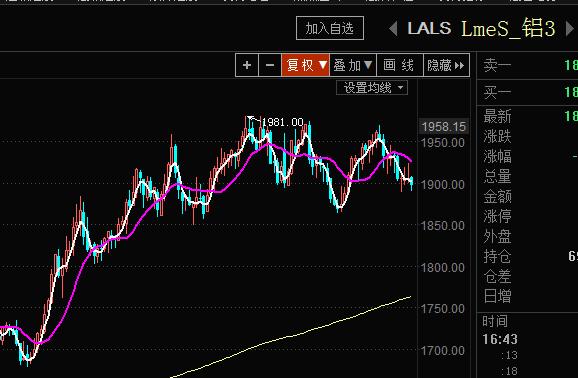Viewport: 578px width, 378px height.
Task: Click the 1850.00 axis value
Action: click(x=442, y=225)
